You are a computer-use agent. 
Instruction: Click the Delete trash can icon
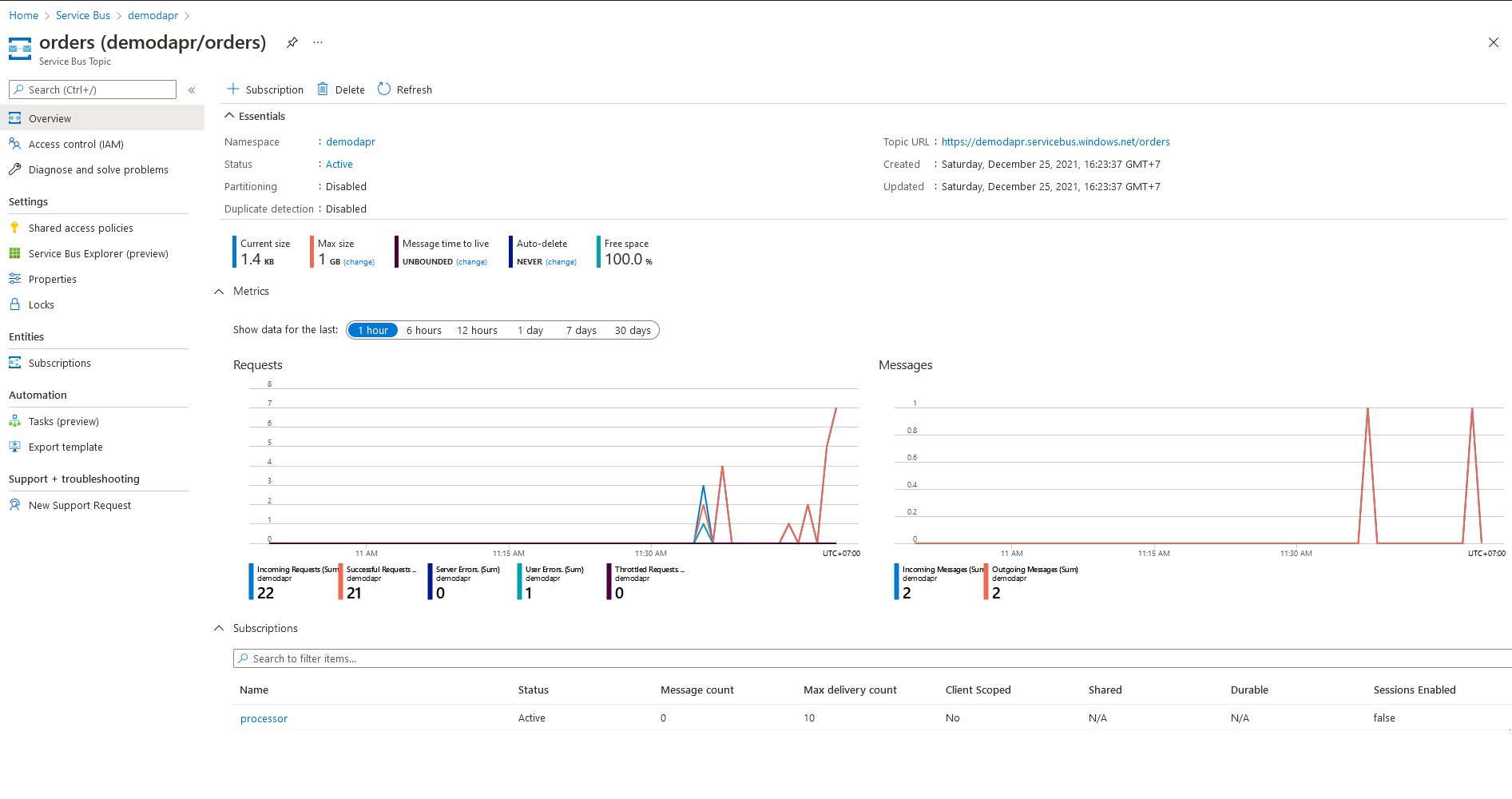click(323, 89)
